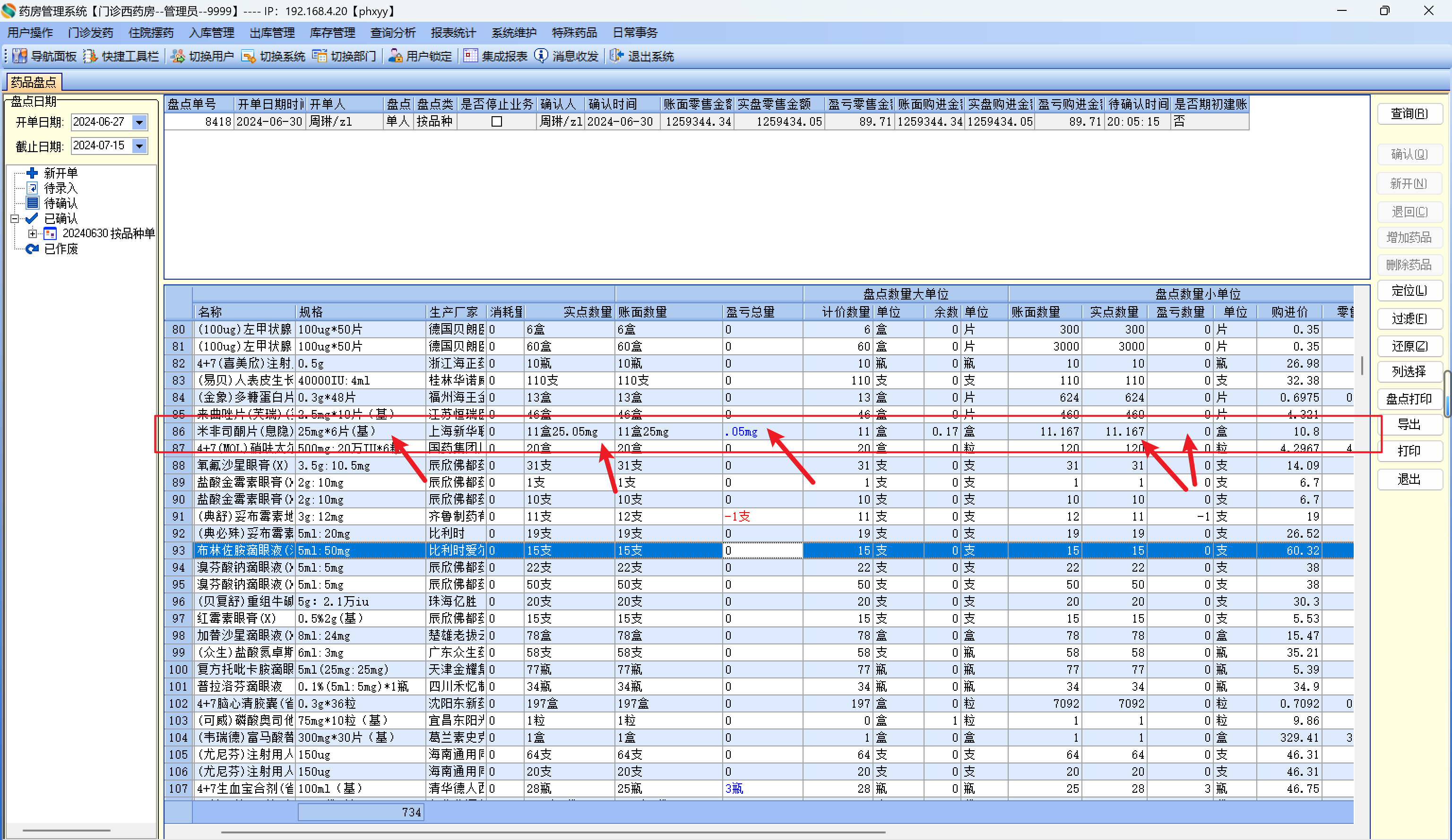Image resolution: width=1452 pixels, height=840 pixels.
Task: Click the 查询(R) button
Action: pyautogui.click(x=1409, y=114)
